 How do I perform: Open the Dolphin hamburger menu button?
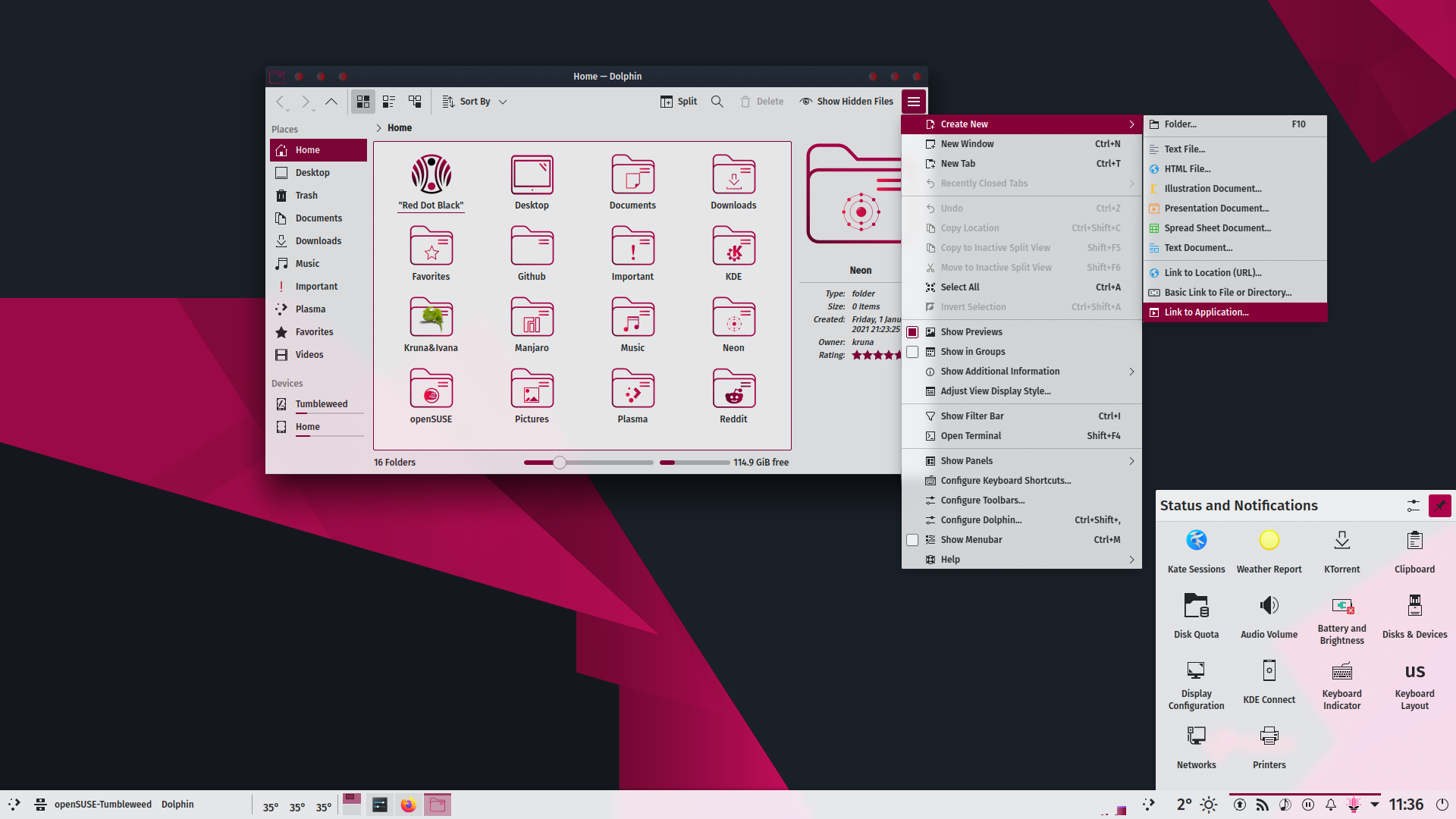[914, 101]
